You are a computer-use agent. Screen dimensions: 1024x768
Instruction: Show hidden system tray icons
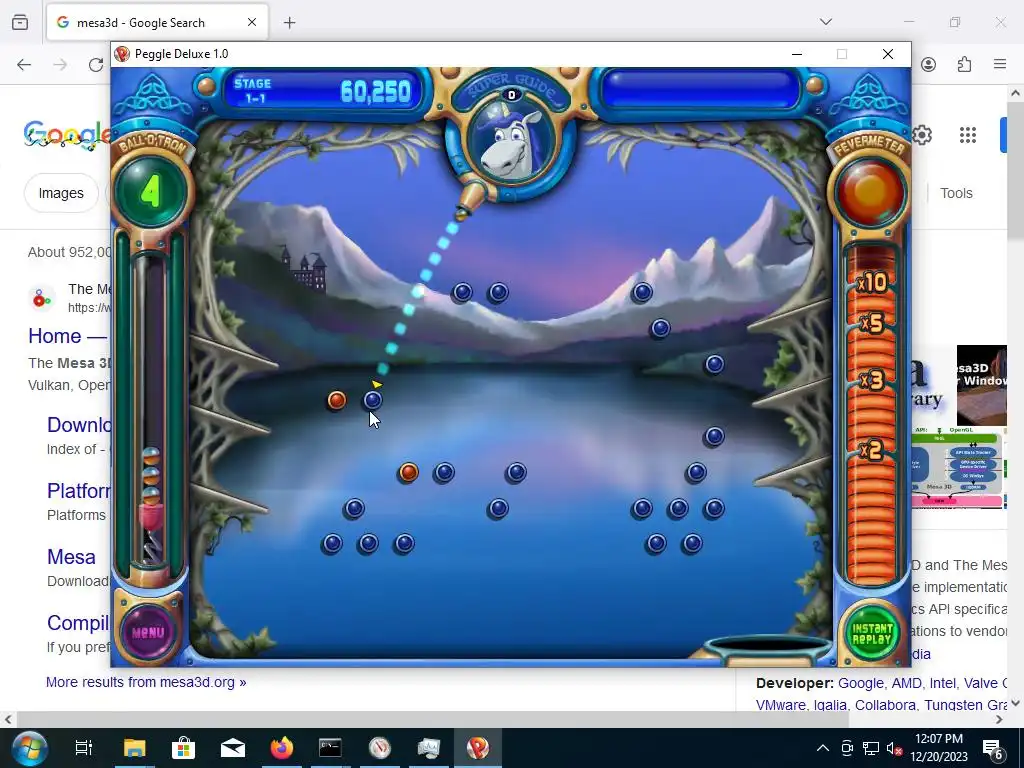tap(823, 748)
